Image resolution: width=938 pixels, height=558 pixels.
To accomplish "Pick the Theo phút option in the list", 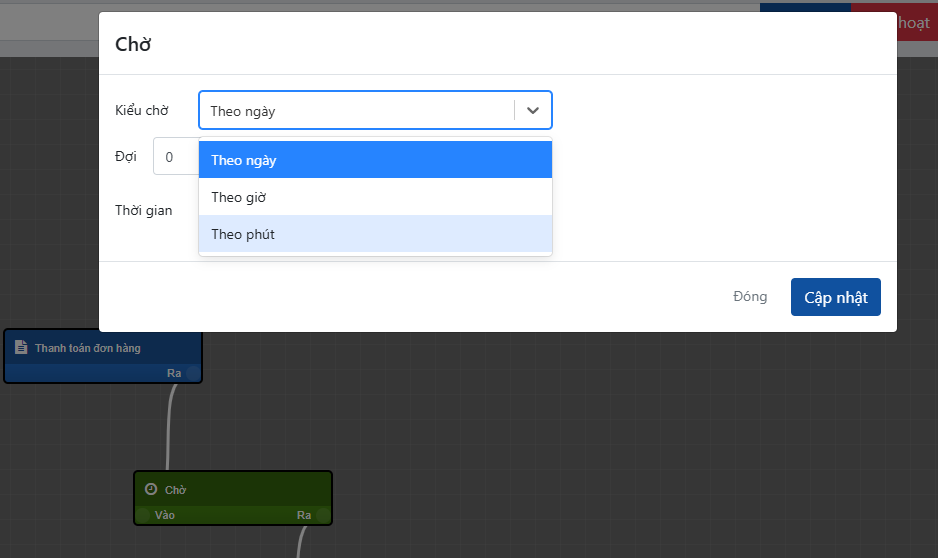I will 375,234.
